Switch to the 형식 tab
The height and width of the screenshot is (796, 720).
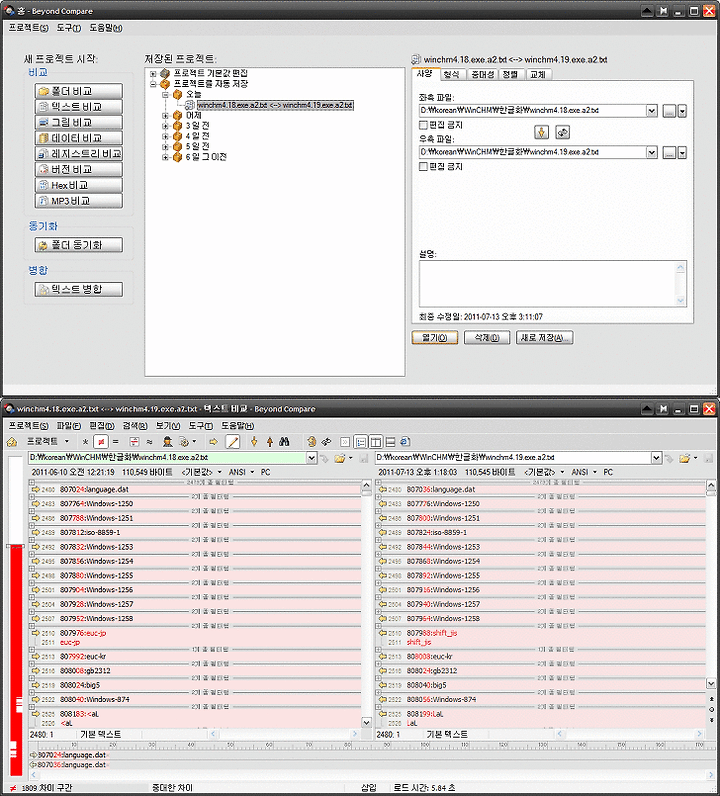tap(451, 75)
